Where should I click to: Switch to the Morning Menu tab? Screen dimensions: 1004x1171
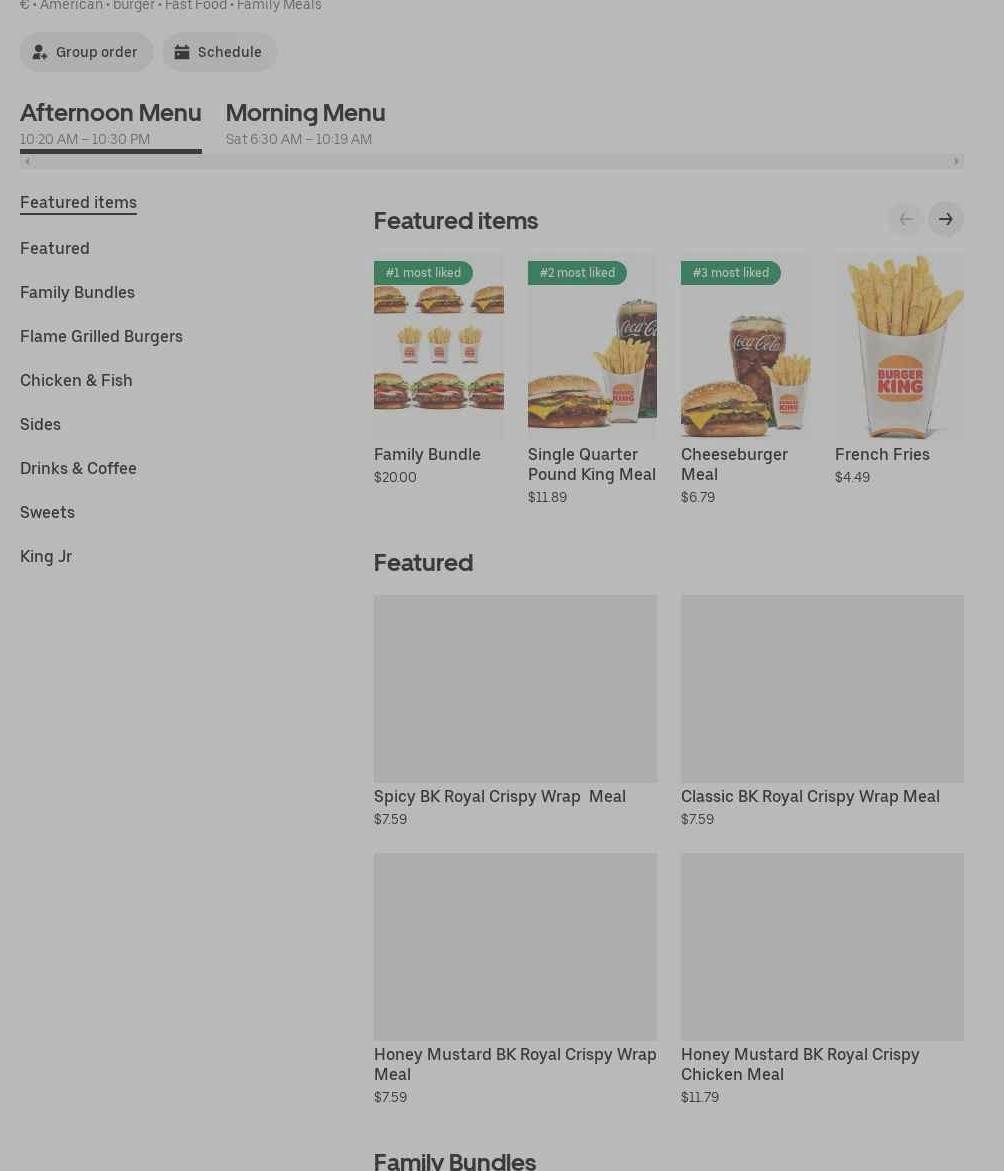click(x=305, y=123)
